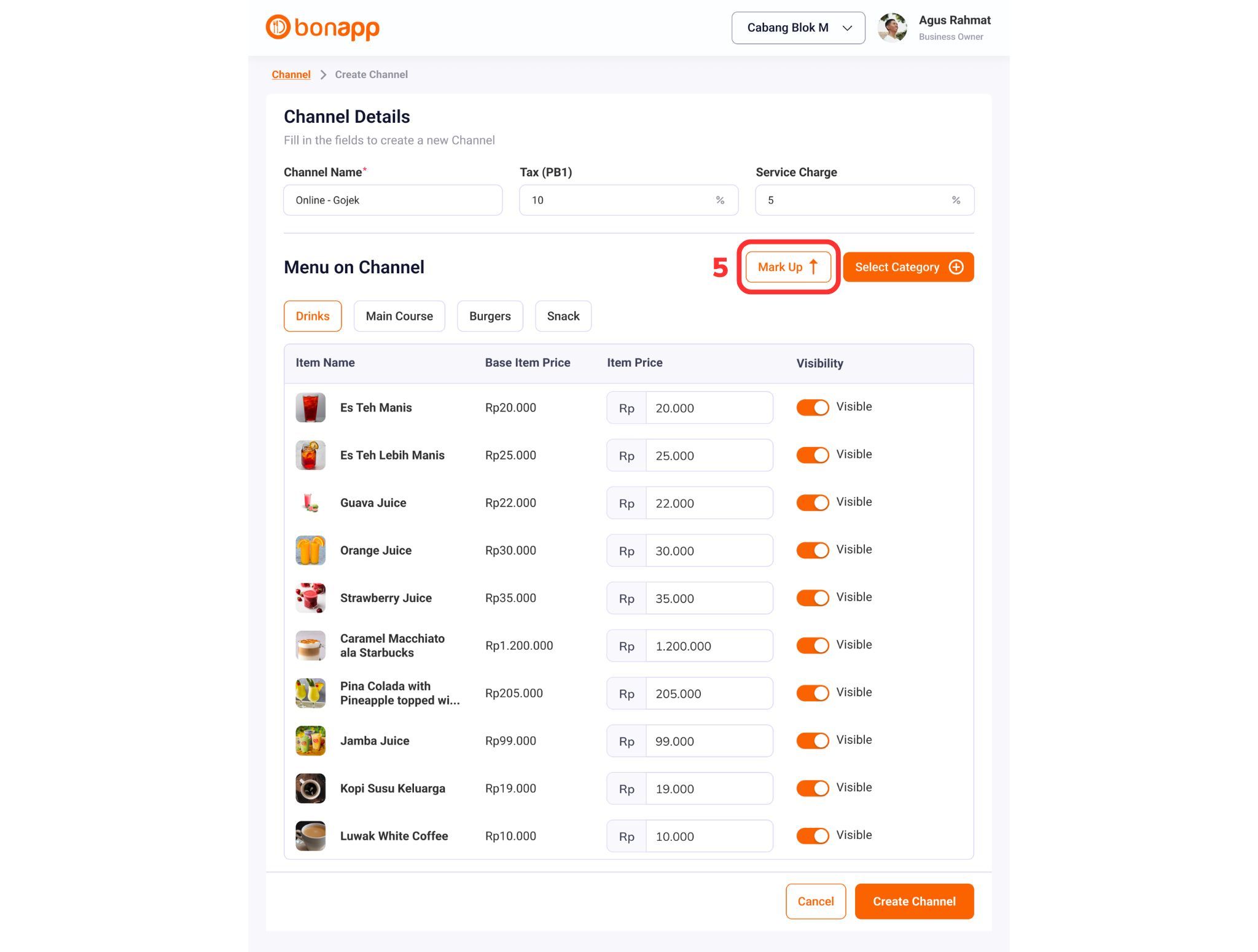Click Agus Rahmat's profile avatar
Image resolution: width=1258 pixels, height=952 pixels.
pos(893,28)
